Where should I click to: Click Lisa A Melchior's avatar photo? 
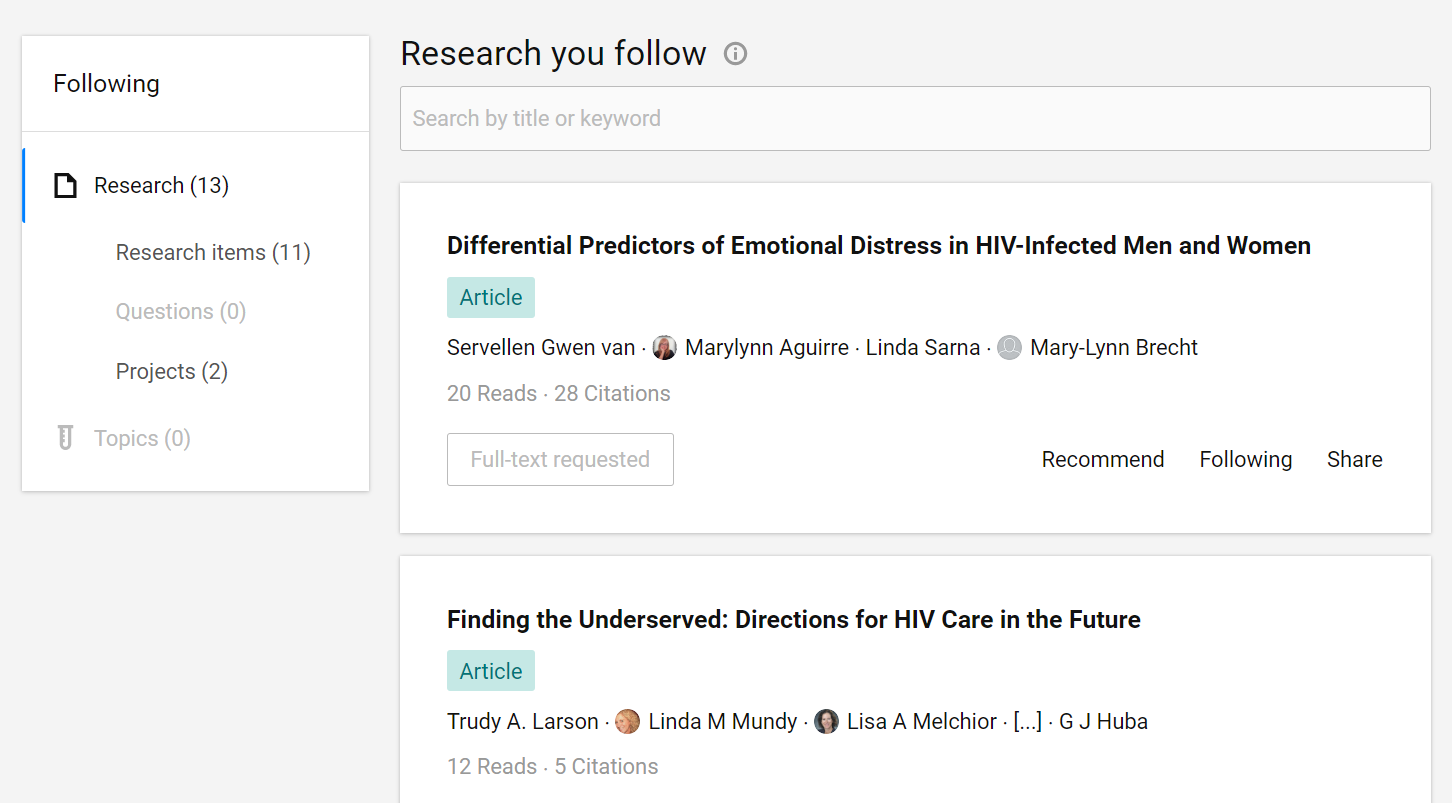826,722
